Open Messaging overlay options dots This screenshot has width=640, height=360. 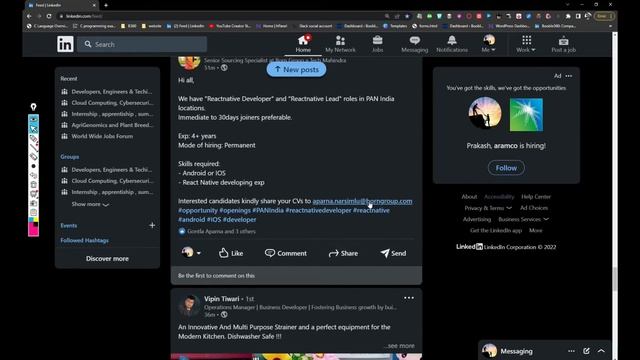pos(571,351)
